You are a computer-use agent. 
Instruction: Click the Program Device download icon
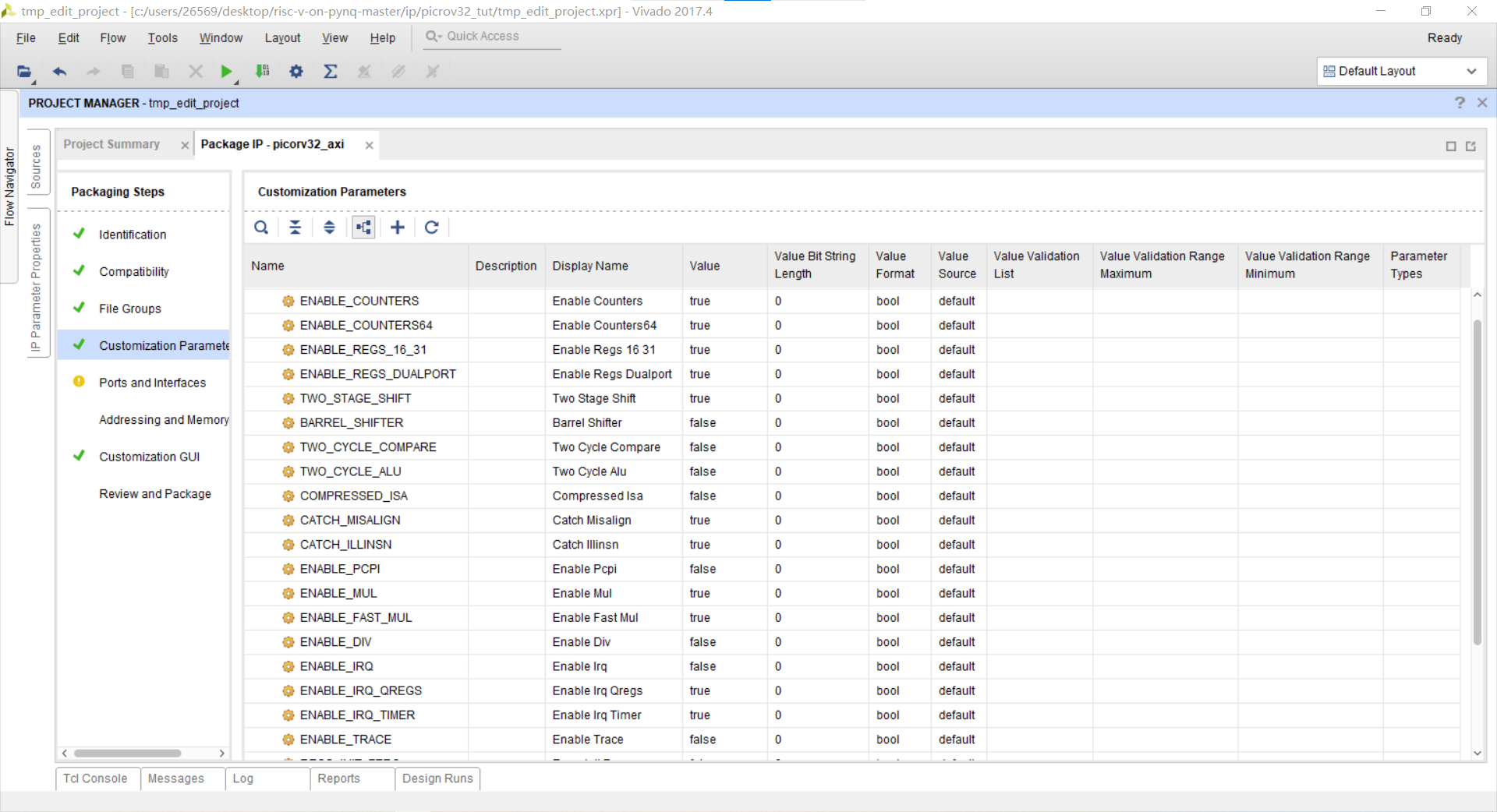tap(263, 72)
